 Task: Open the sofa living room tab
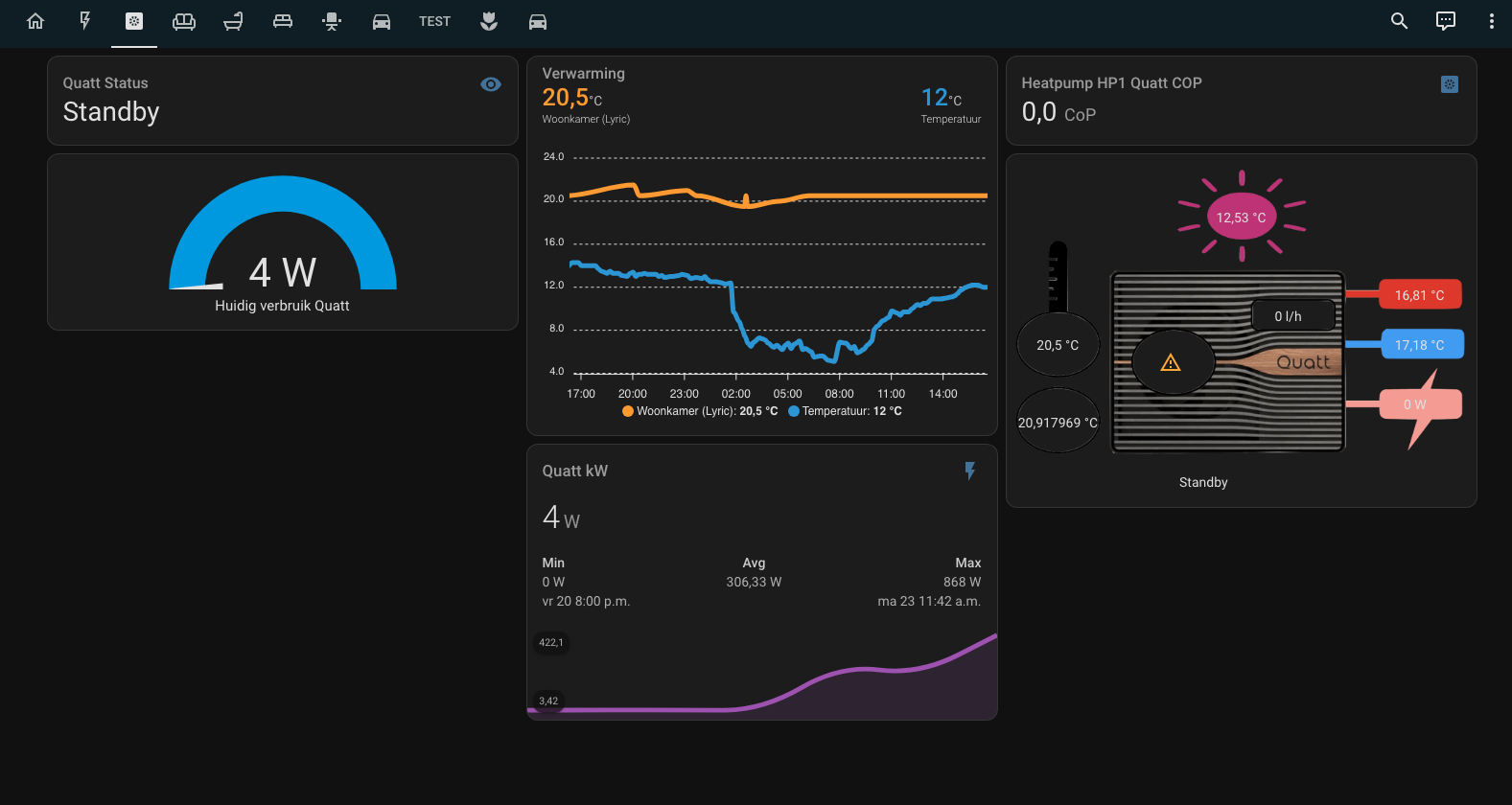(x=184, y=21)
